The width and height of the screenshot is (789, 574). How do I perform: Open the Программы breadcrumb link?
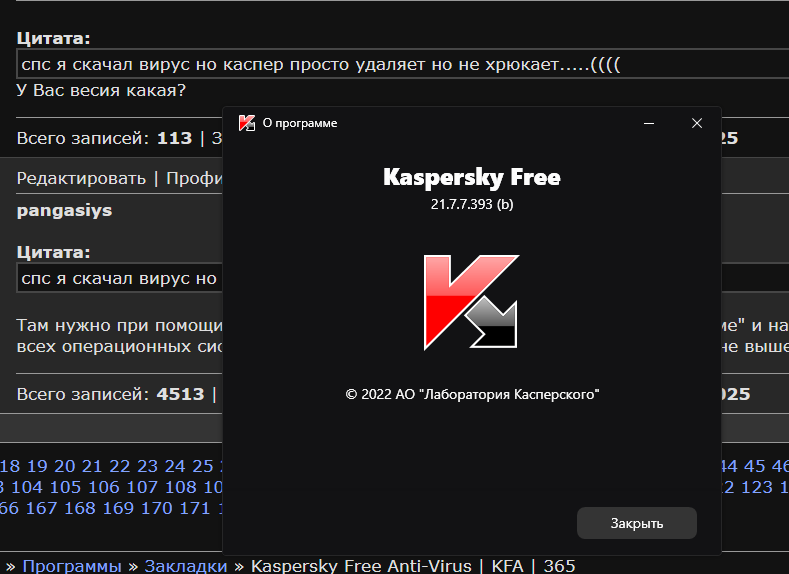(72, 566)
